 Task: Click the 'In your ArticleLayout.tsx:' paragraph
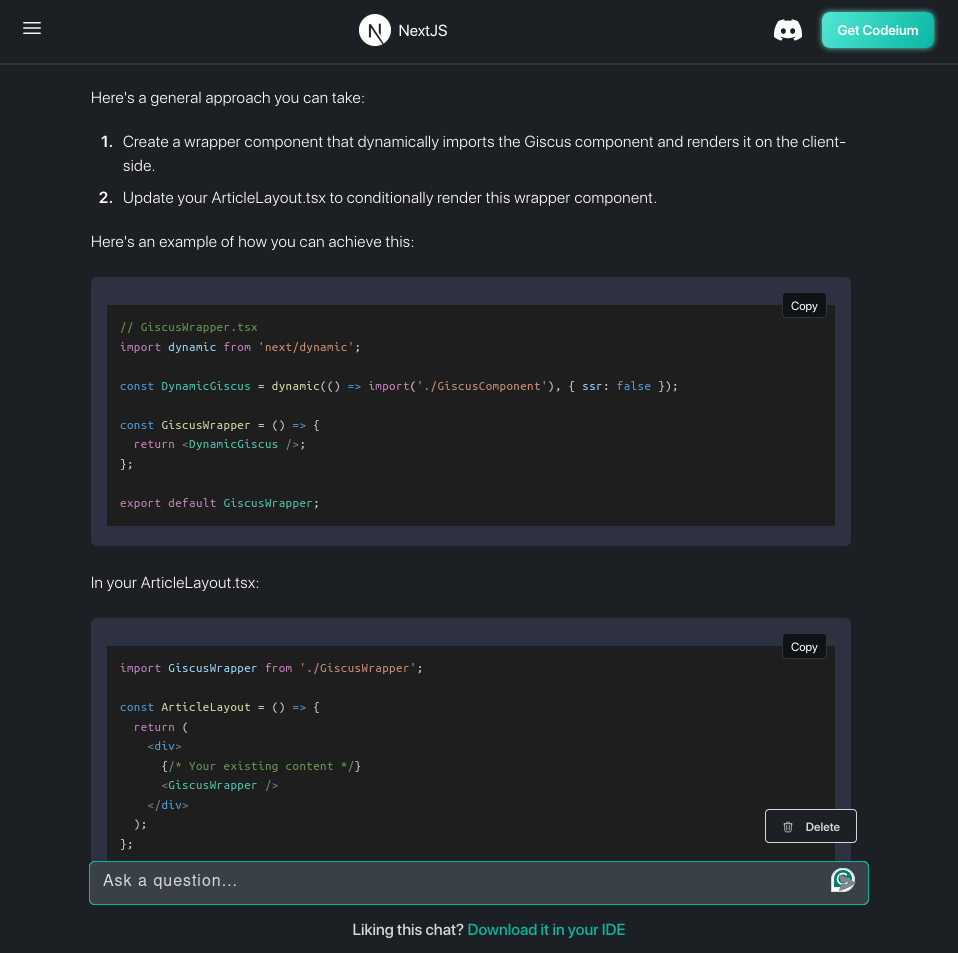pyautogui.click(x=175, y=583)
